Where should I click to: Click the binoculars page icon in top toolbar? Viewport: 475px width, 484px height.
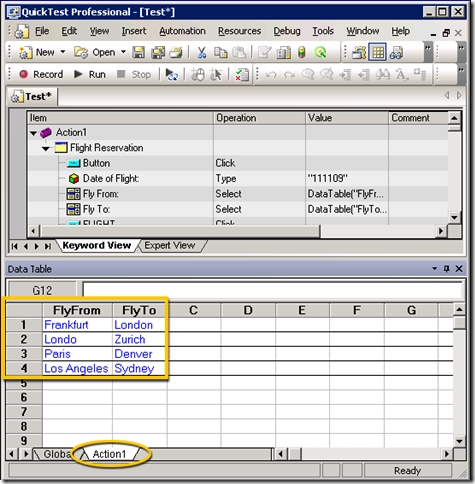pyautogui.click(x=396, y=52)
